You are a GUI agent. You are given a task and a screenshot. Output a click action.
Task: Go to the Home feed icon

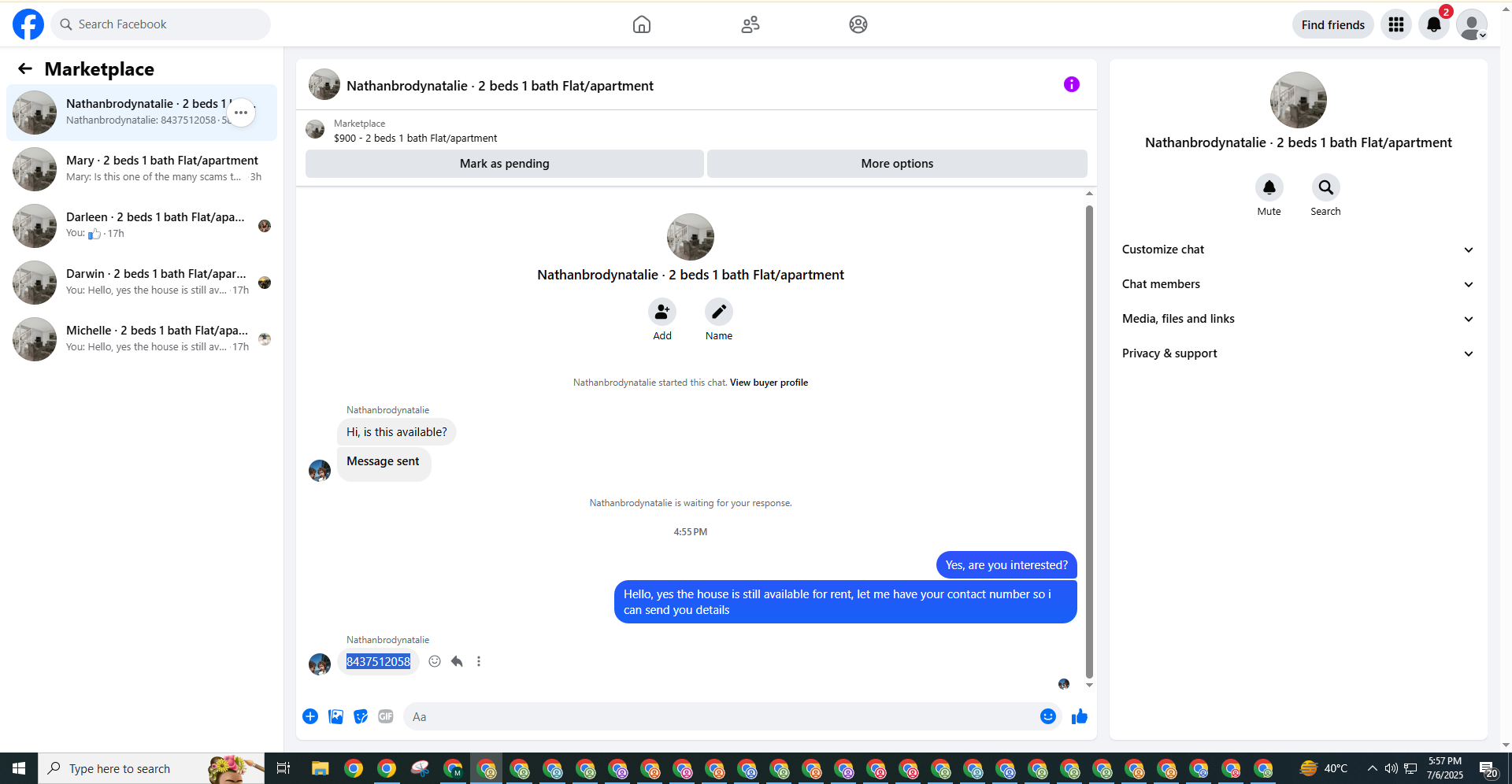642,24
